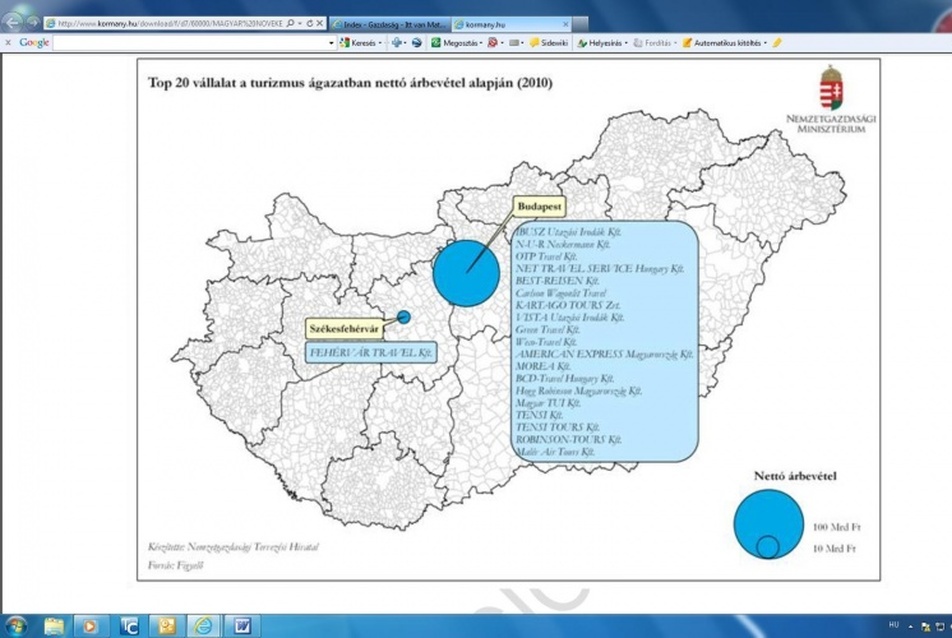The height and width of the screenshot is (638, 952).
Task: Click the Malév Air Tours Kft. entry
Action: 555,452
